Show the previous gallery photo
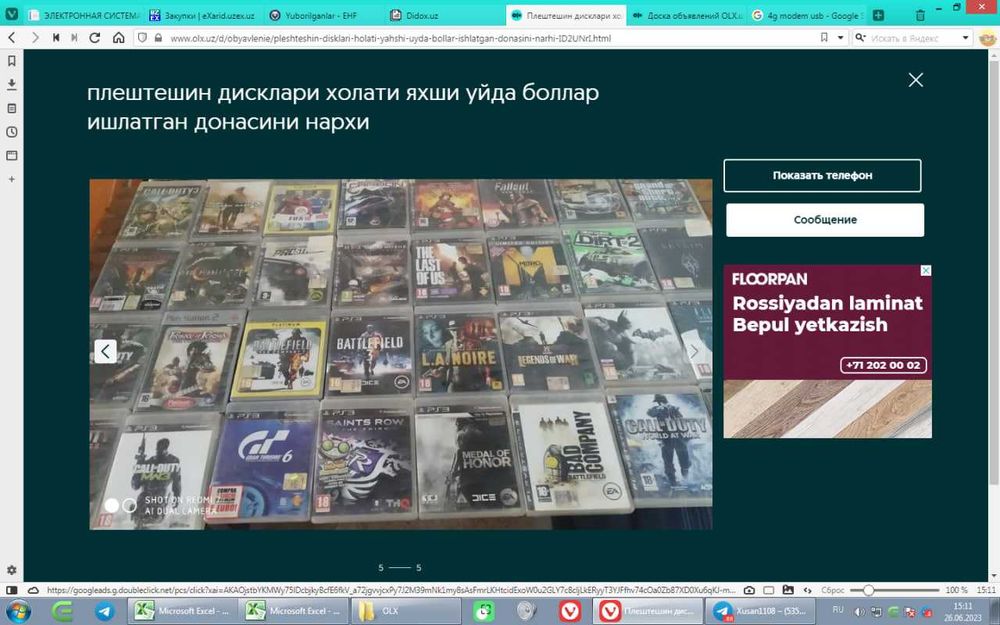Screen dimensions: 1000x625 pos(106,351)
